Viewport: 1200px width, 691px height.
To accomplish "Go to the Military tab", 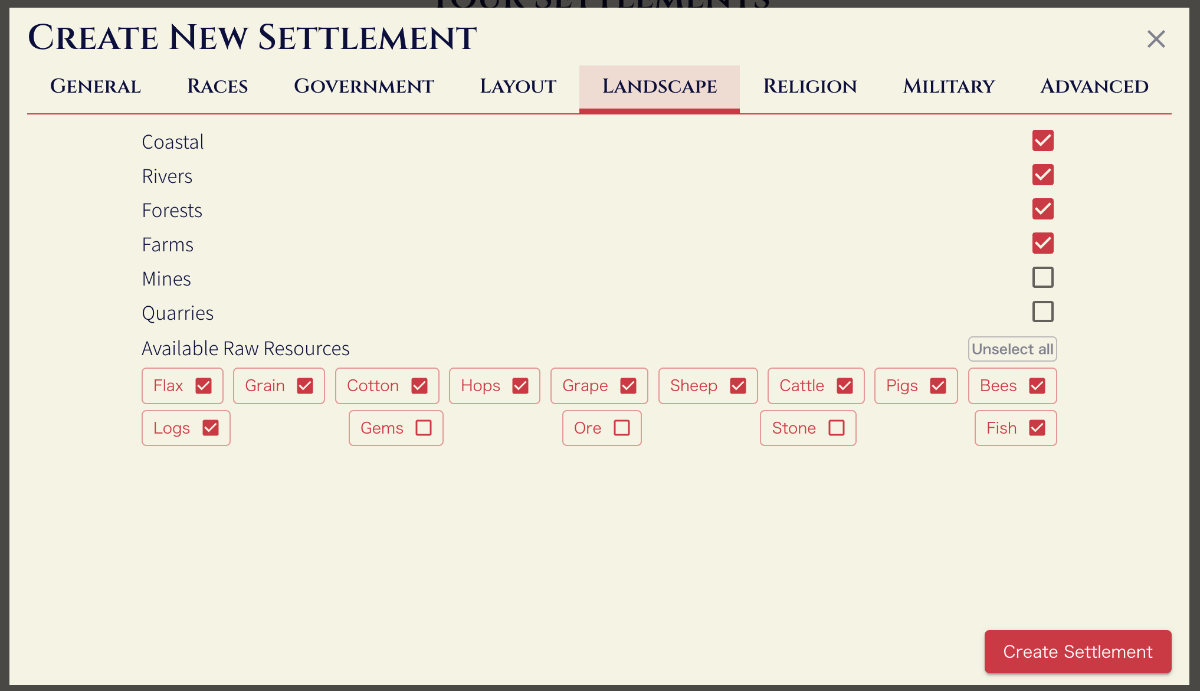I will pos(948,87).
